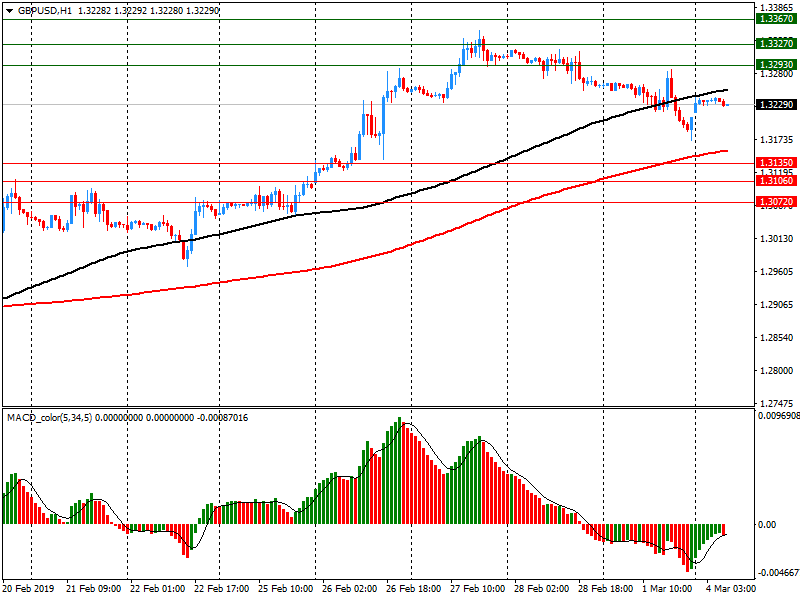Select the red 1.31060 price level label
Viewport: 800px width, 600px height.
click(x=776, y=181)
